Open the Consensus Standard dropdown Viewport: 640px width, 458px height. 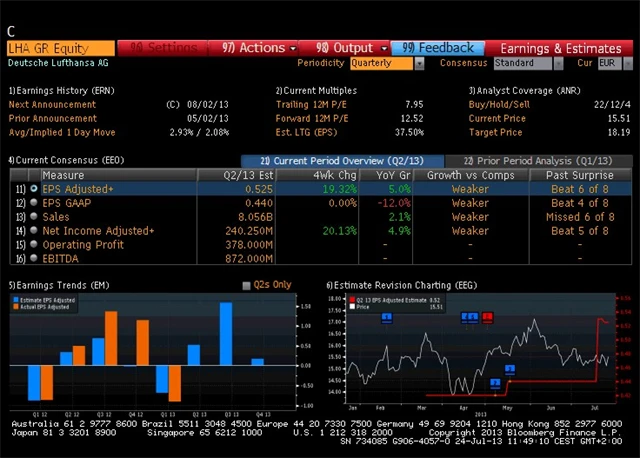pyautogui.click(x=528, y=63)
